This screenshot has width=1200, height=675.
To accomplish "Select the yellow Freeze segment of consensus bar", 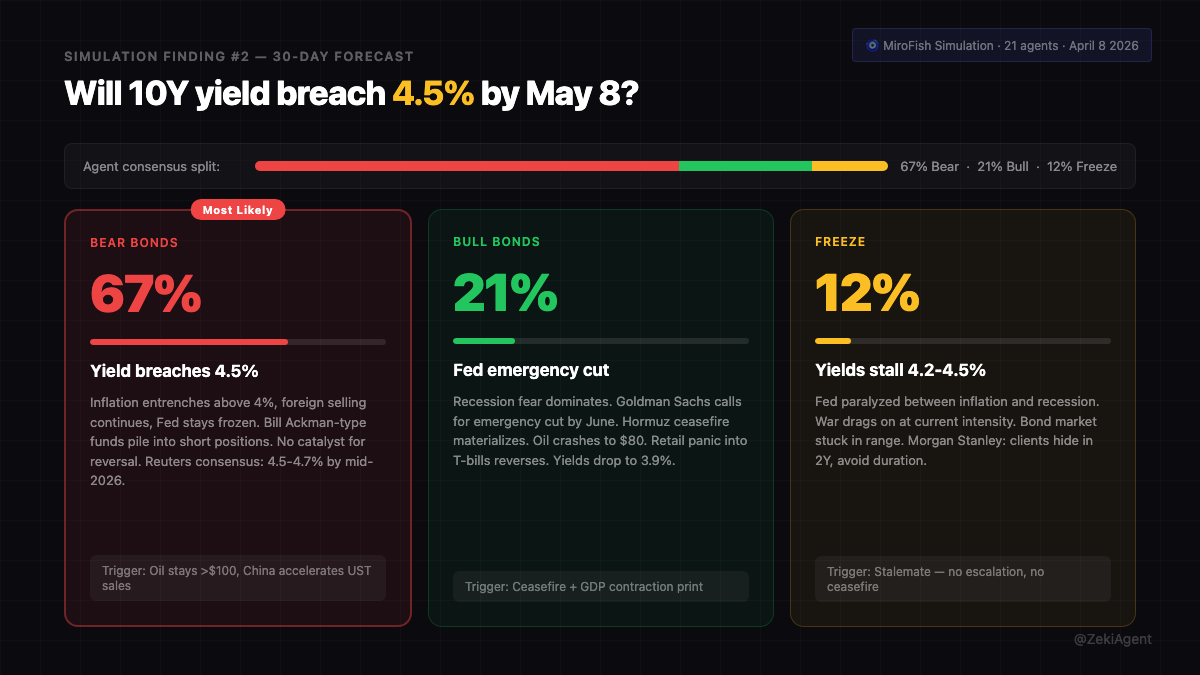I will pyautogui.click(x=849, y=166).
